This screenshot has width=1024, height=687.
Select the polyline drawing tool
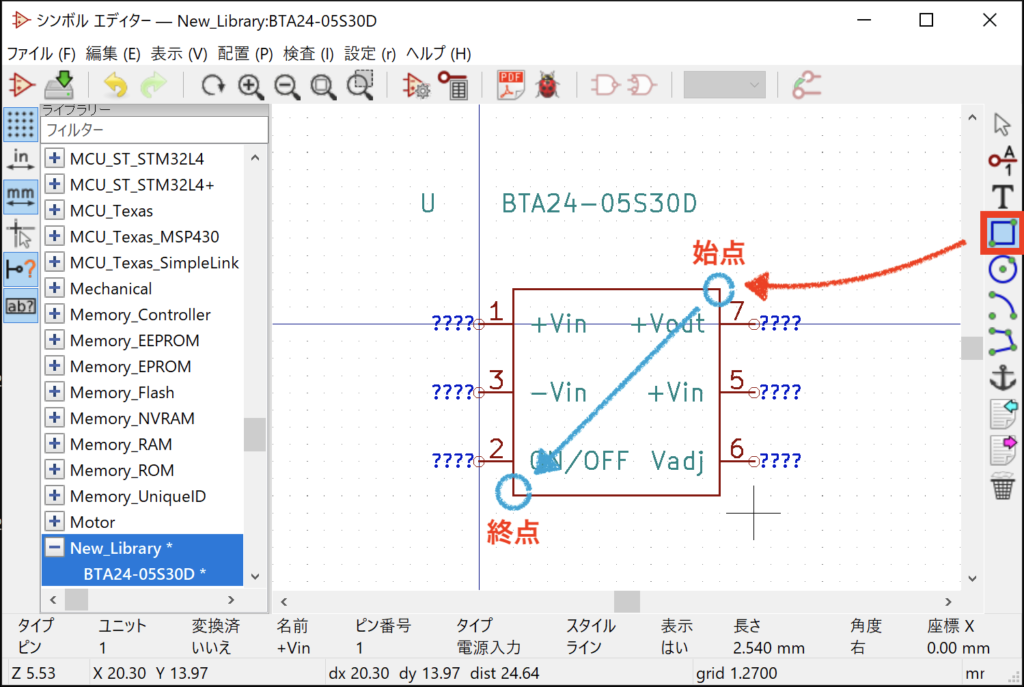(x=1002, y=341)
